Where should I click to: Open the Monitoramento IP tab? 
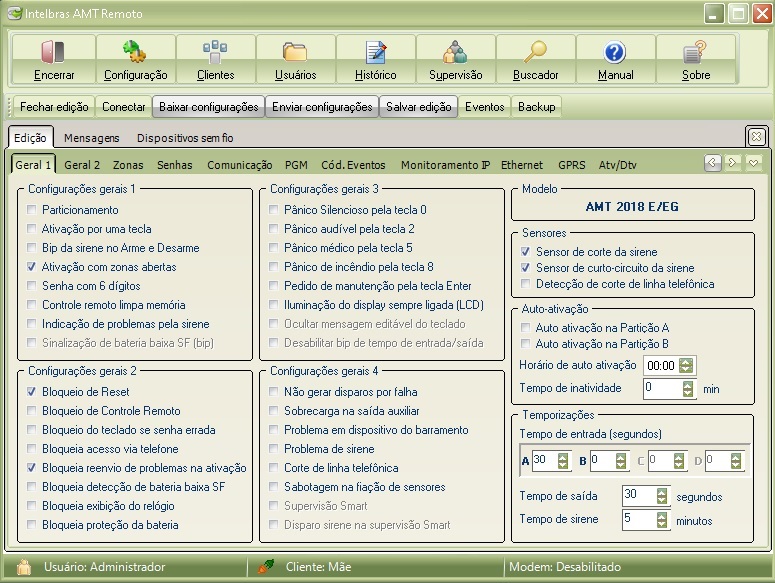click(445, 165)
